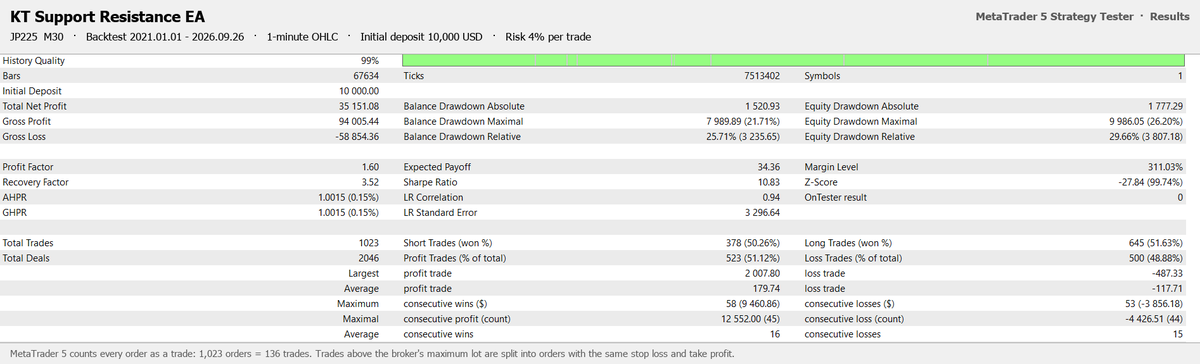1200x364 pixels.
Task: Select the Backtest 2021.01.01 - 2026.09.26 text
Action: click(167, 37)
